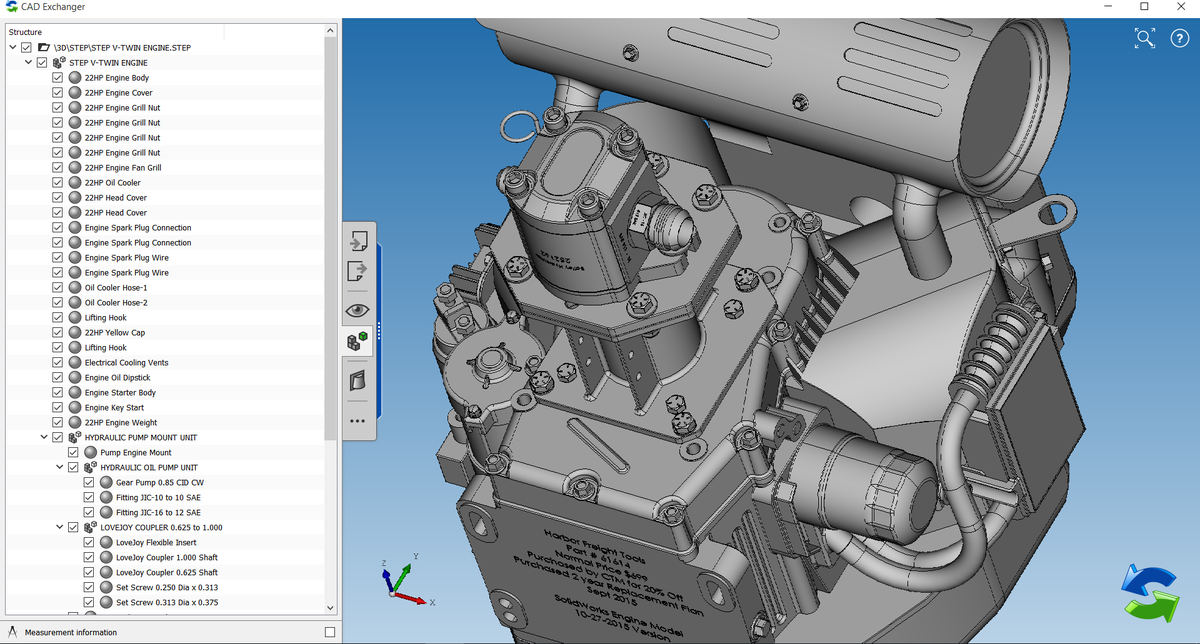The width and height of the screenshot is (1200, 644).
Task: Click the Export file icon in side toolbar
Action: click(358, 271)
